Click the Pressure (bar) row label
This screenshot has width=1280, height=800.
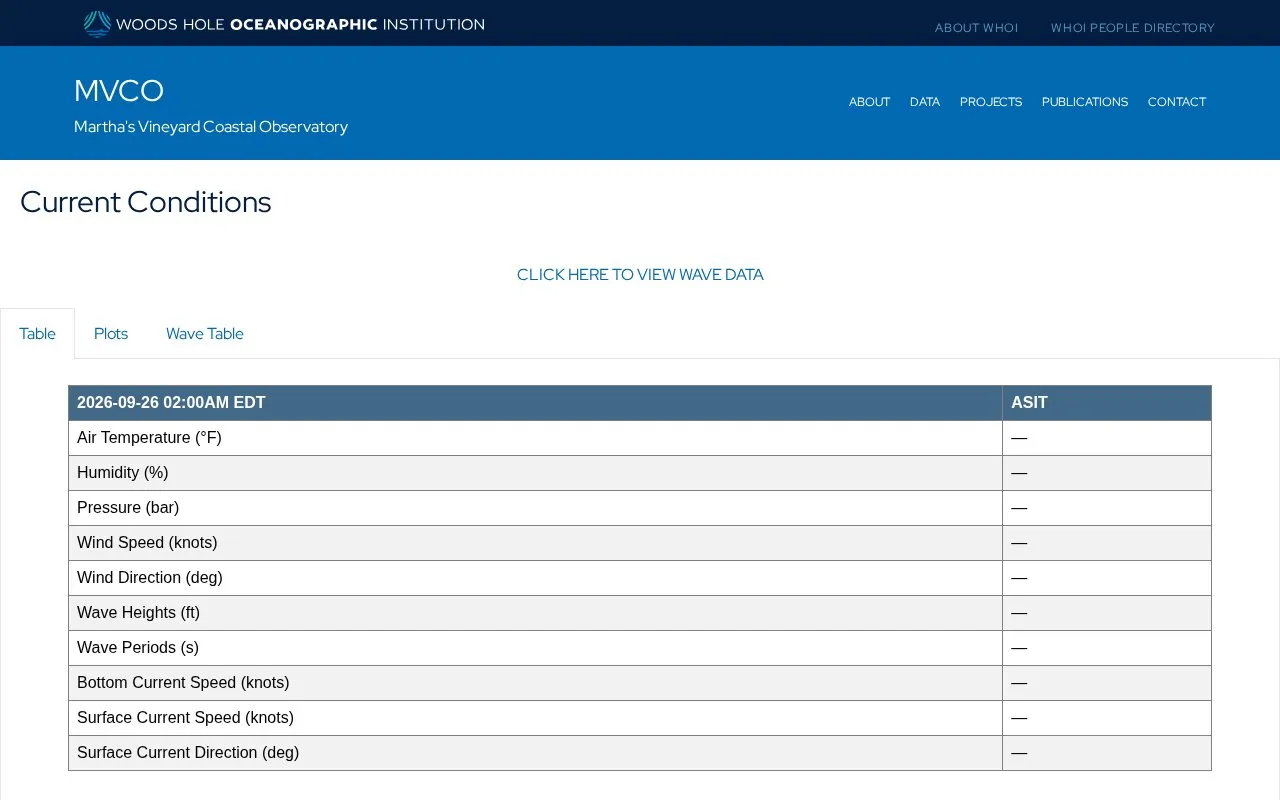point(128,508)
